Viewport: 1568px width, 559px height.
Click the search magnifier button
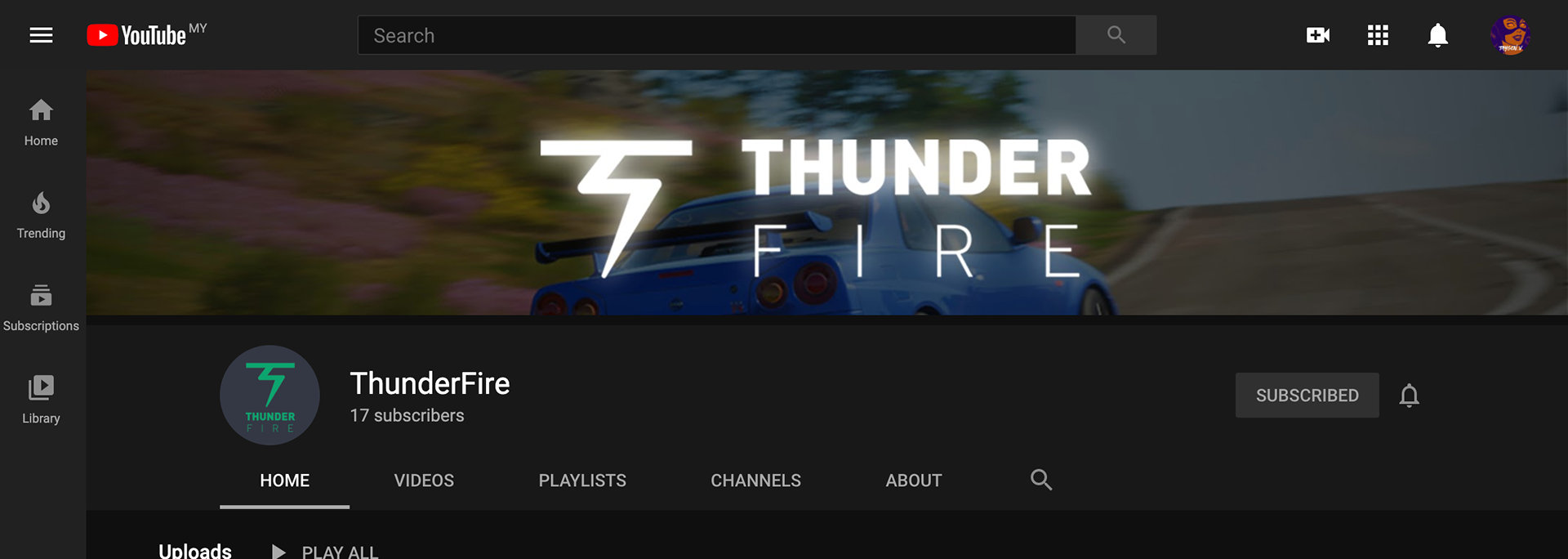[1116, 35]
